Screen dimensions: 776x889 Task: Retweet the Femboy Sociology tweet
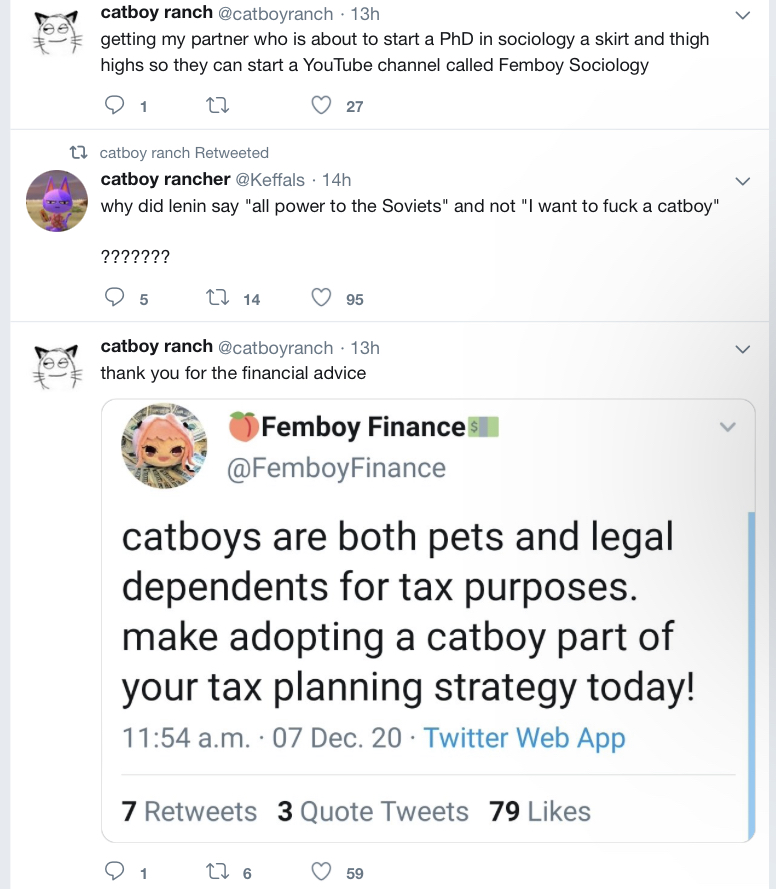216,105
